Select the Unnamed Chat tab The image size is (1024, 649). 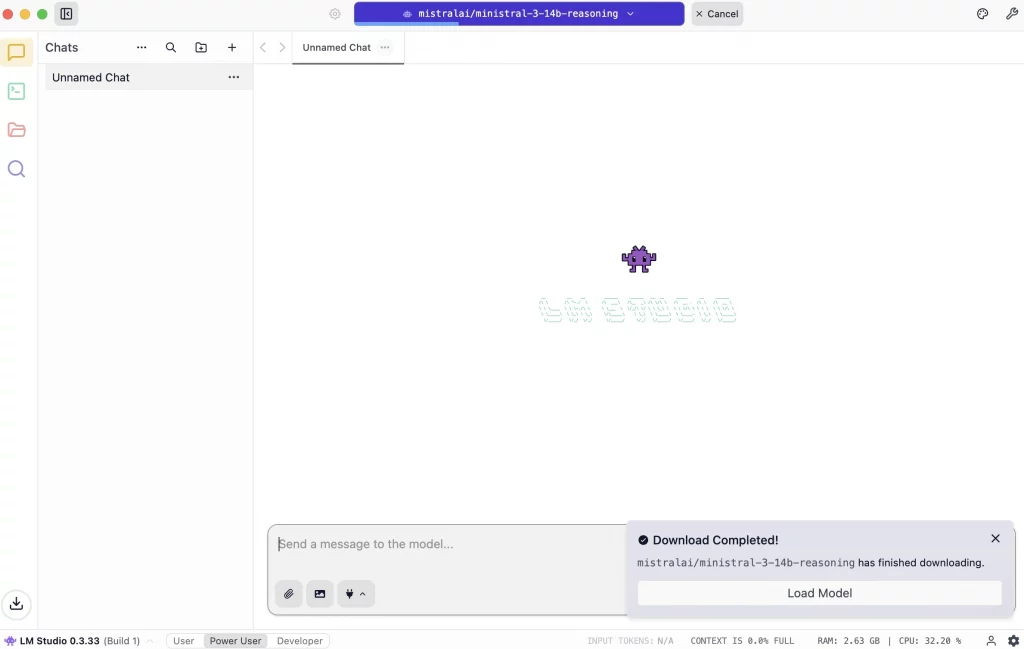336,47
